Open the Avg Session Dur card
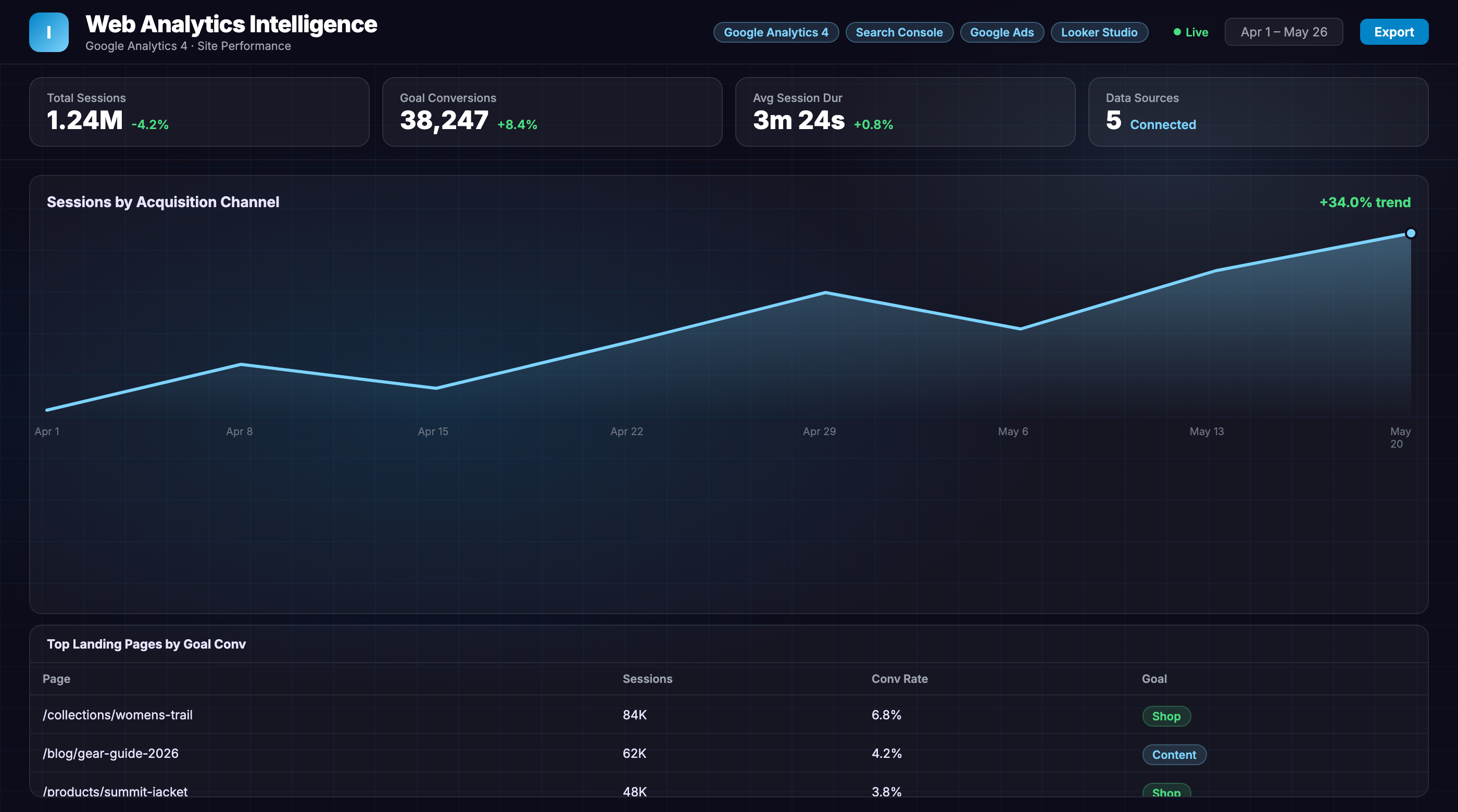The height and width of the screenshot is (812, 1458). pos(905,112)
